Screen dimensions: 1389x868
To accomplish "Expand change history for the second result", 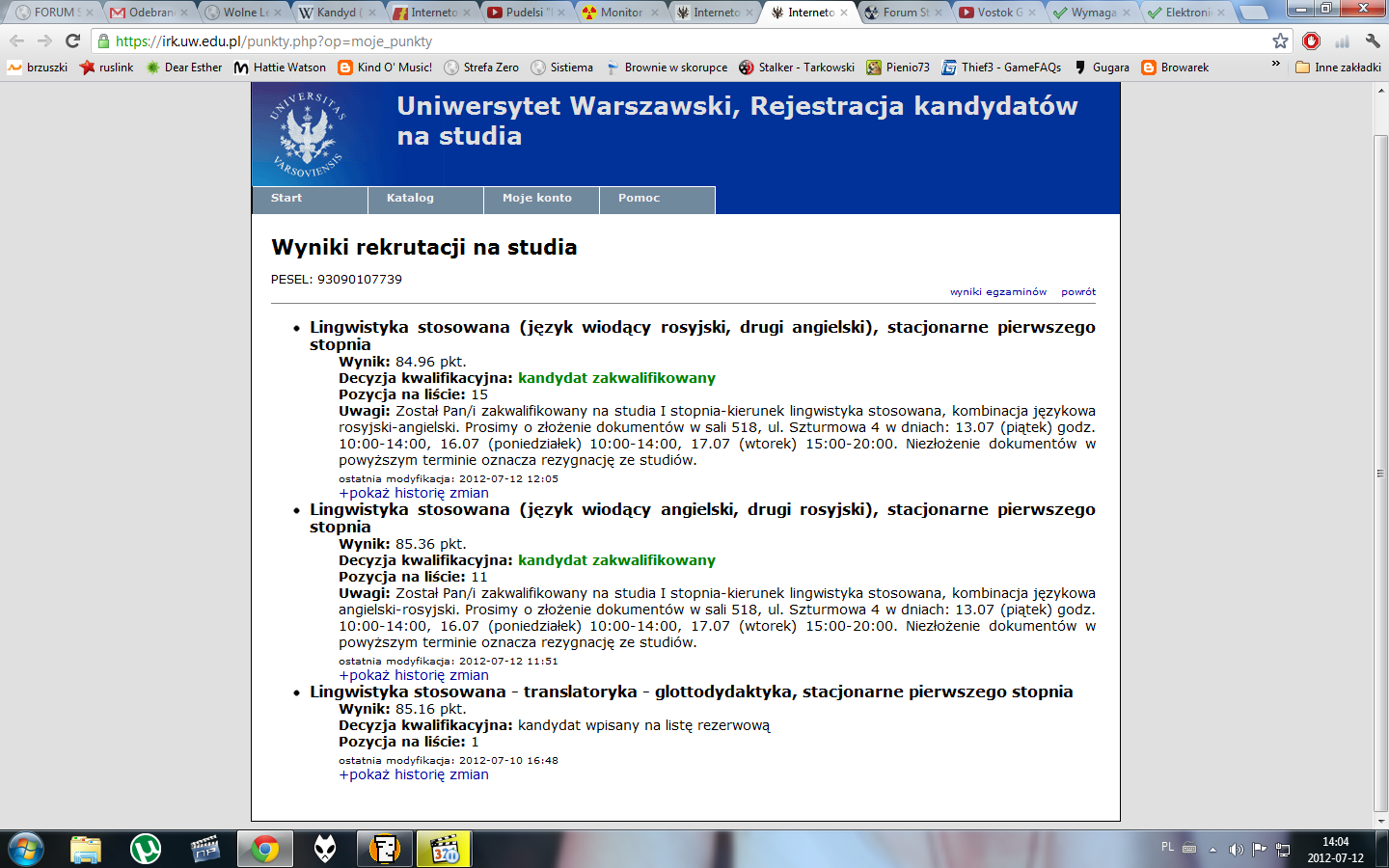I will click(x=414, y=675).
